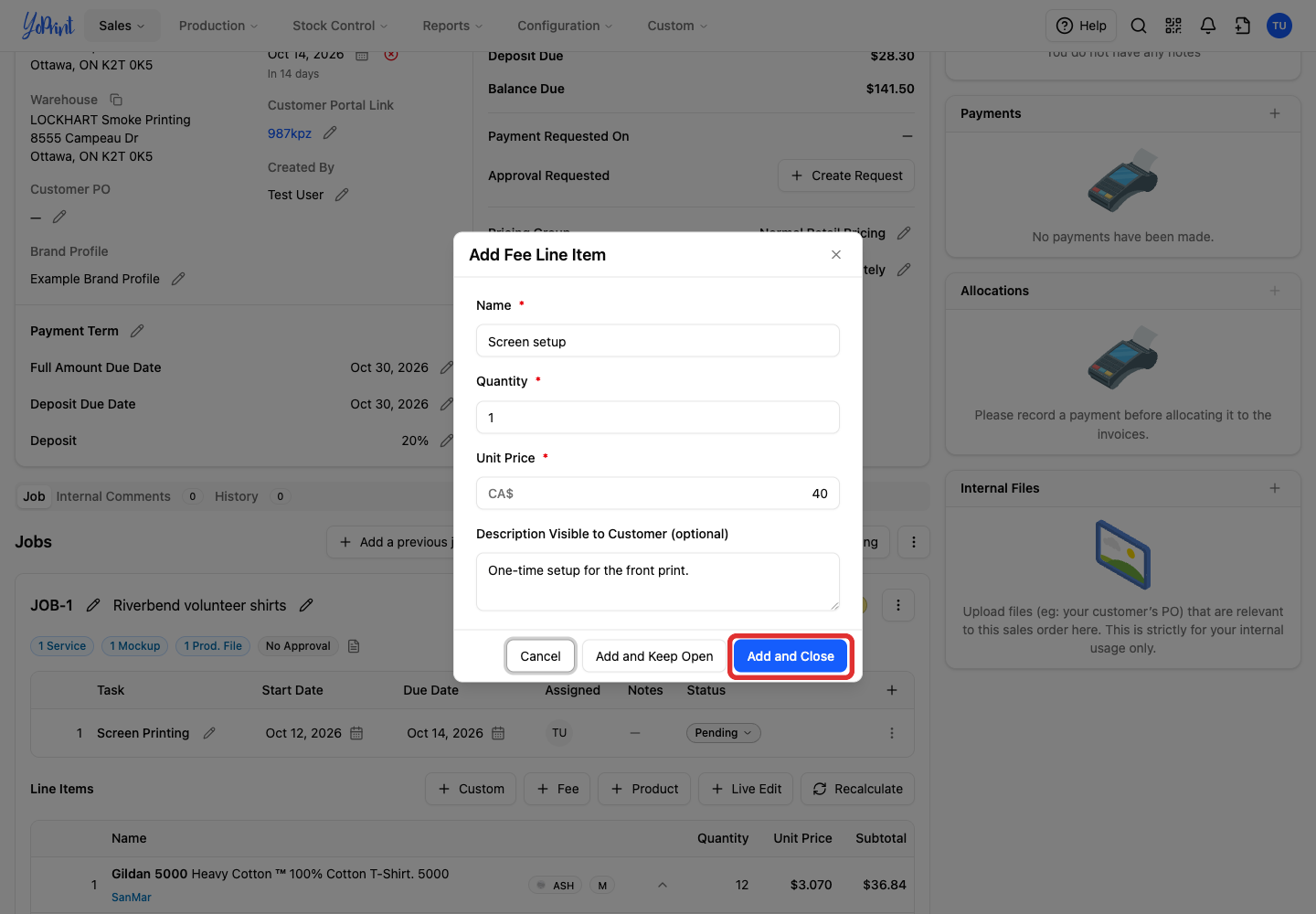Open Jobs section three-dot menu

click(914, 542)
